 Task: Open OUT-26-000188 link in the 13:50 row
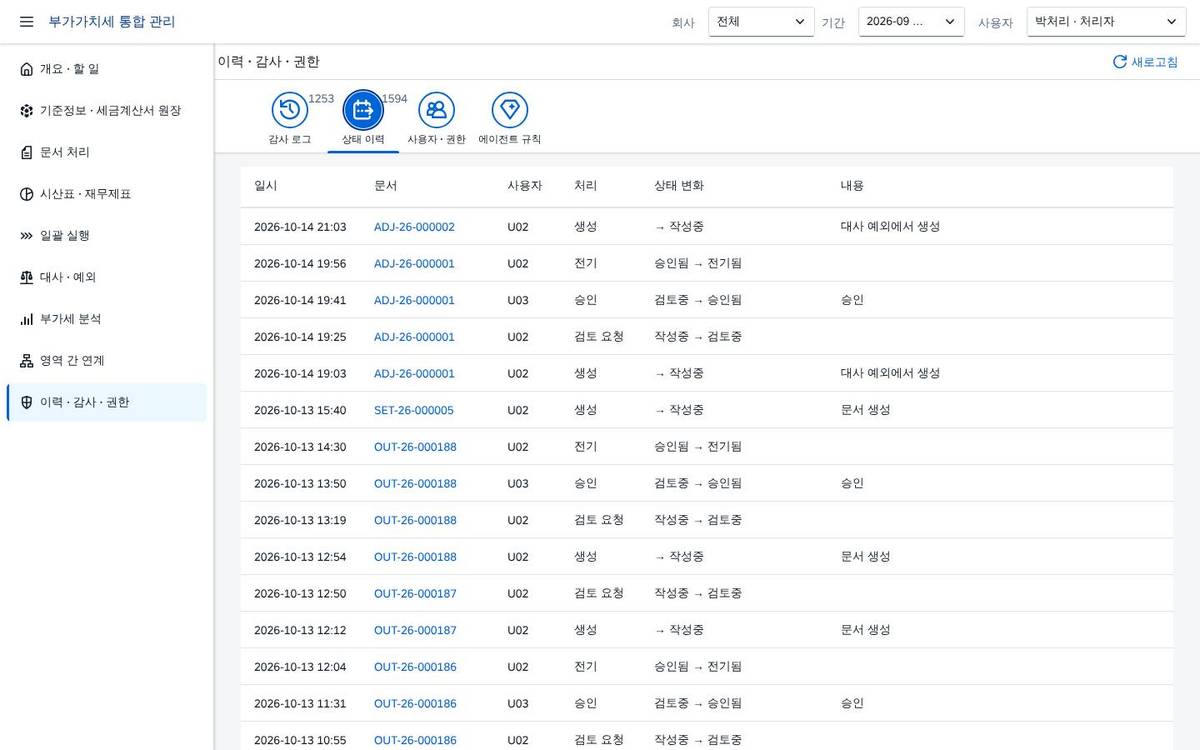point(415,484)
